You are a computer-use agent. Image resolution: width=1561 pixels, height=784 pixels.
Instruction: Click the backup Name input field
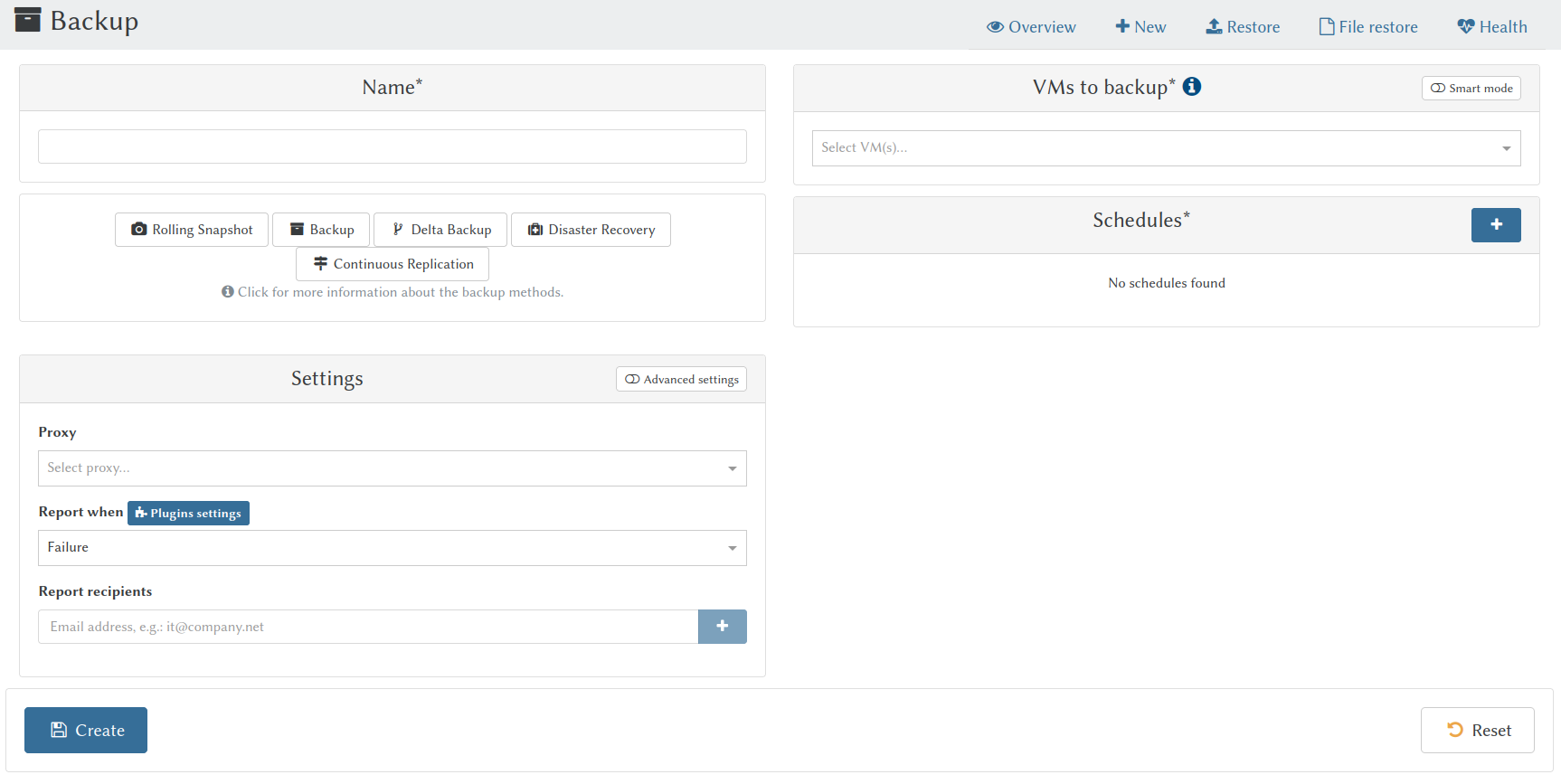point(392,146)
